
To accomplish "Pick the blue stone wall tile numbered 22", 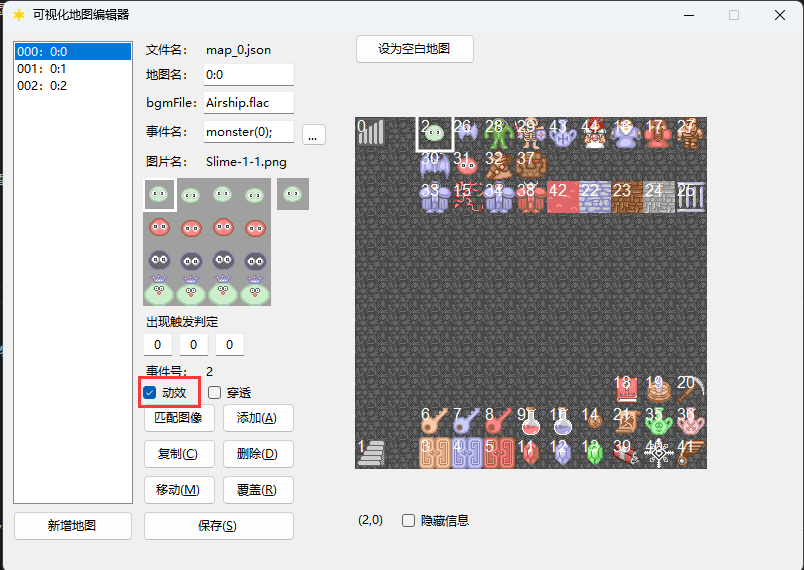I will pyautogui.click(x=594, y=197).
